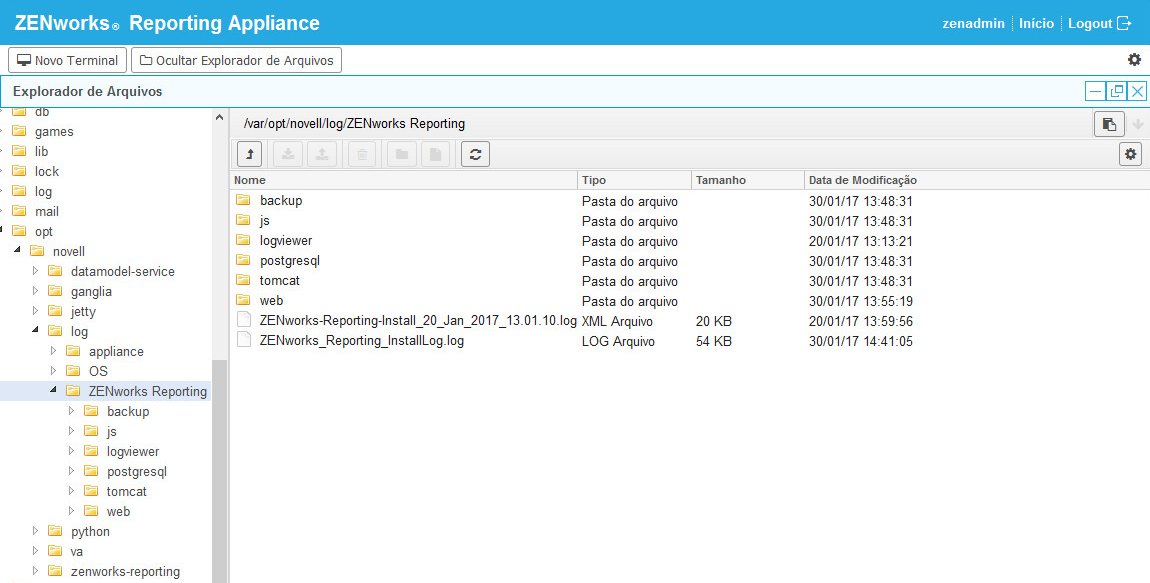1150x583 pixels.
Task: Select ZENworks_Reporting_InstallLog.log file
Action: click(361, 341)
